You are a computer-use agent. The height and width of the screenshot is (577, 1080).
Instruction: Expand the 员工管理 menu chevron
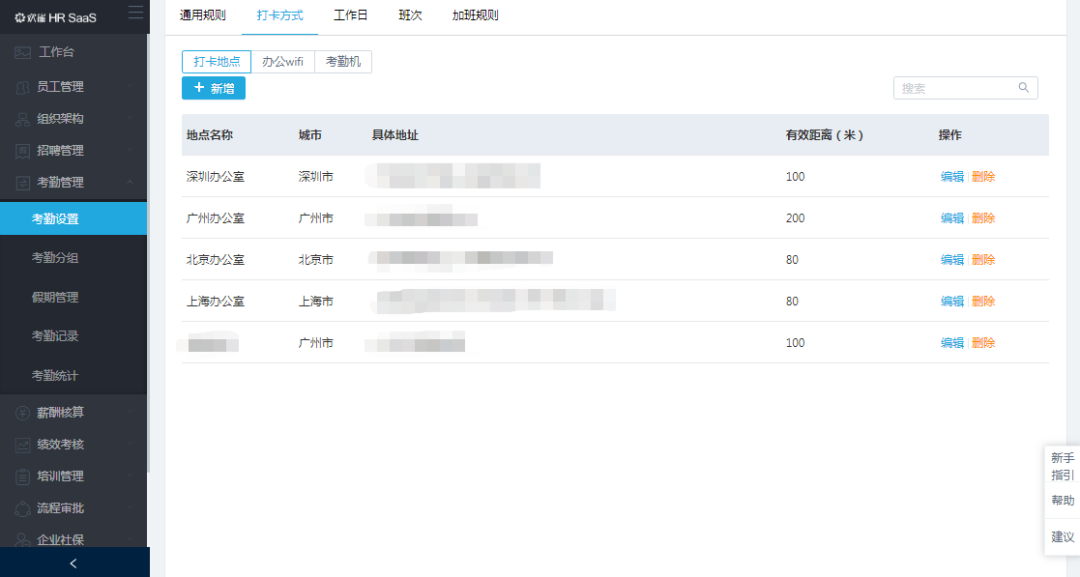click(x=129, y=87)
